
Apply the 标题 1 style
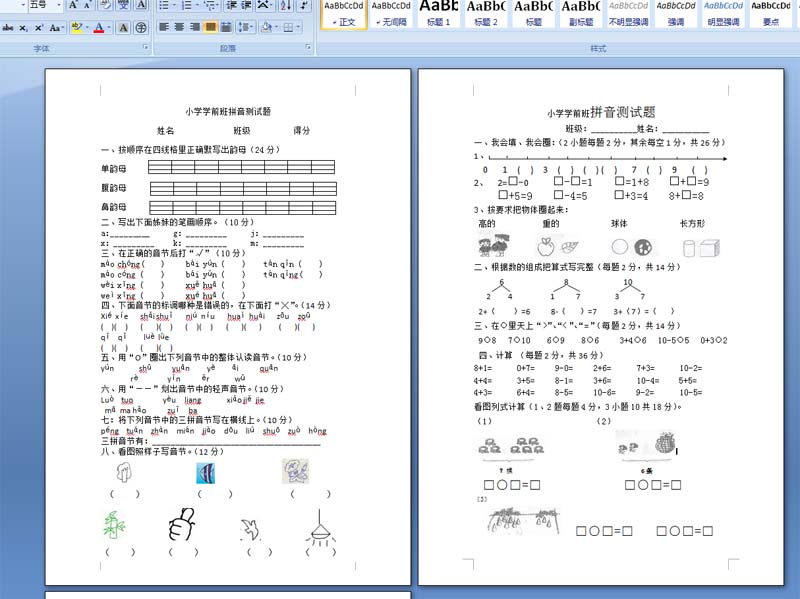pos(439,14)
